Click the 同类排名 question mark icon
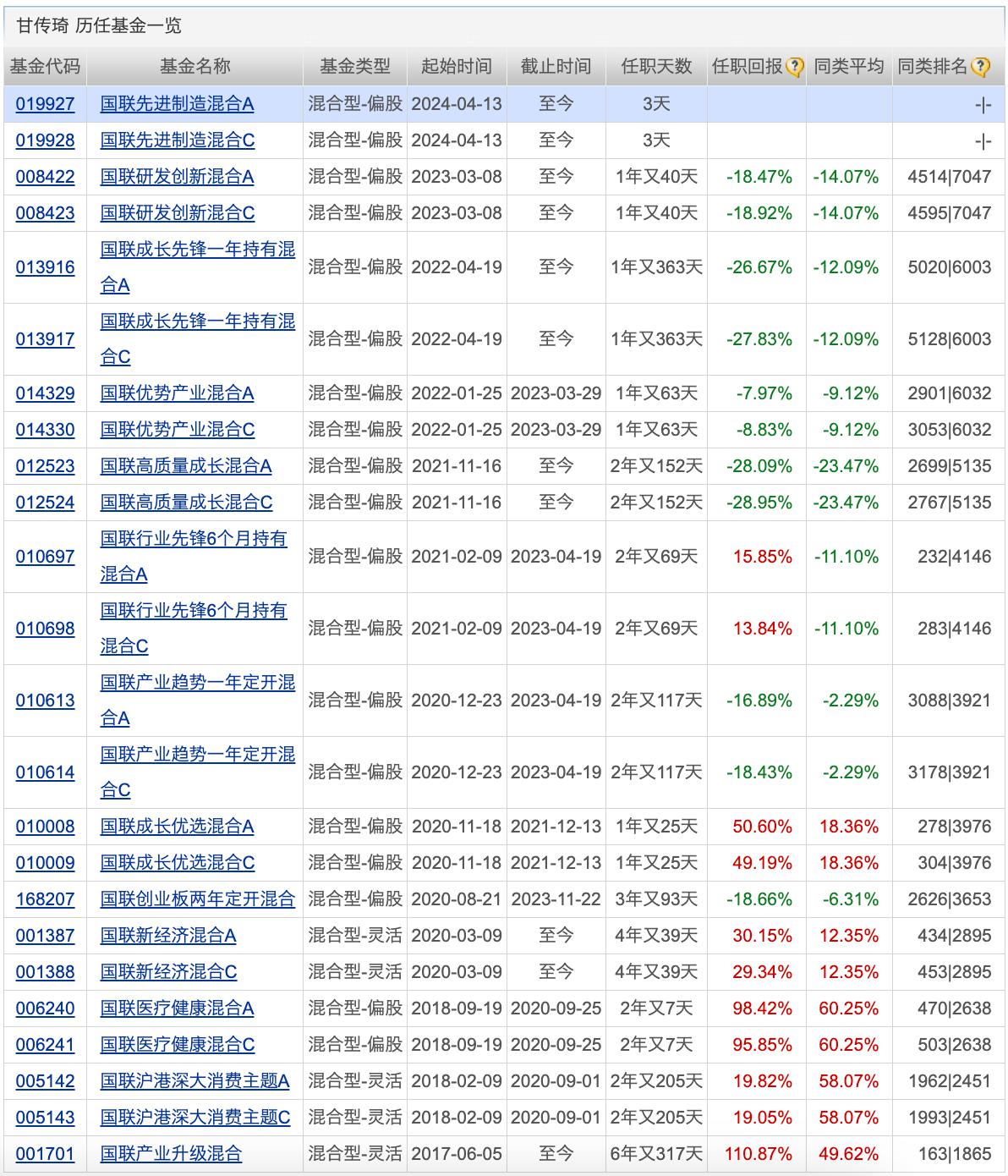Viewport: 1008px width, 1176px height. (x=981, y=63)
